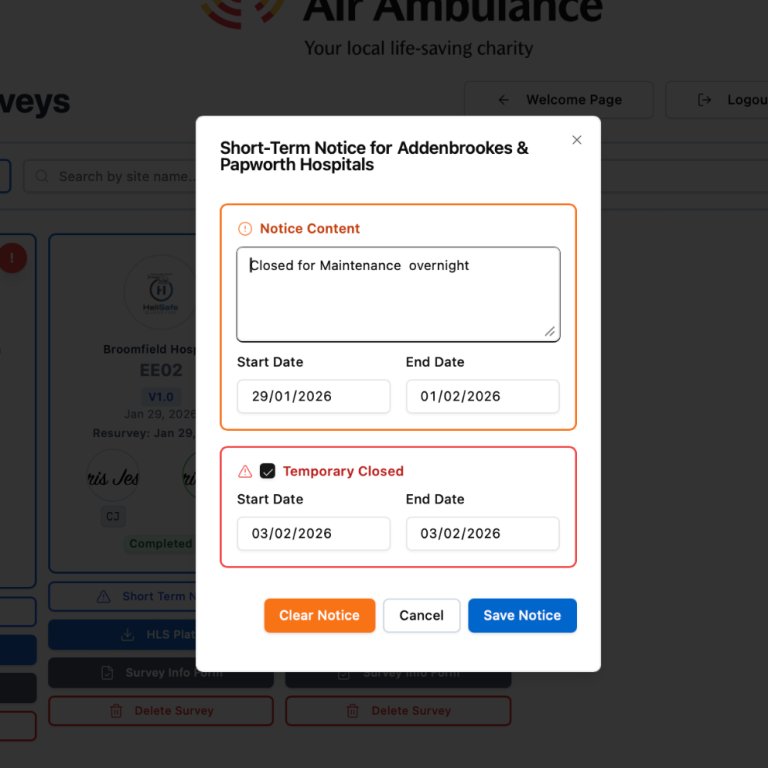The height and width of the screenshot is (768, 768).
Task: Save the notice
Action: point(522,615)
